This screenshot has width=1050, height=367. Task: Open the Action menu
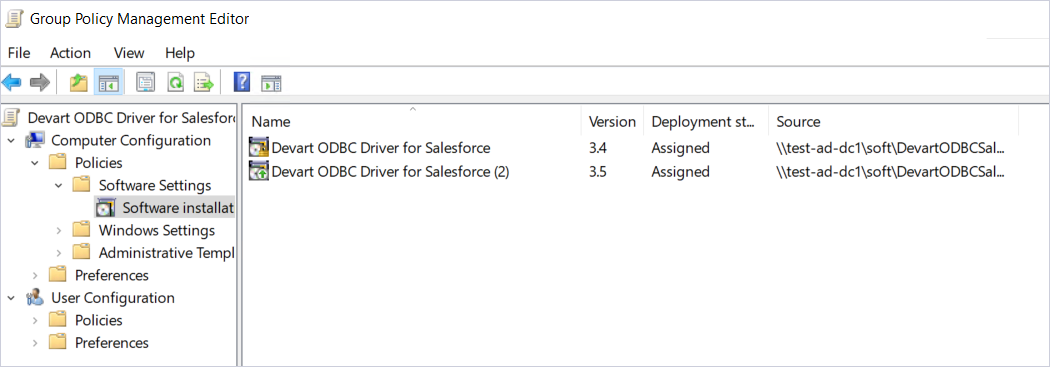point(70,53)
